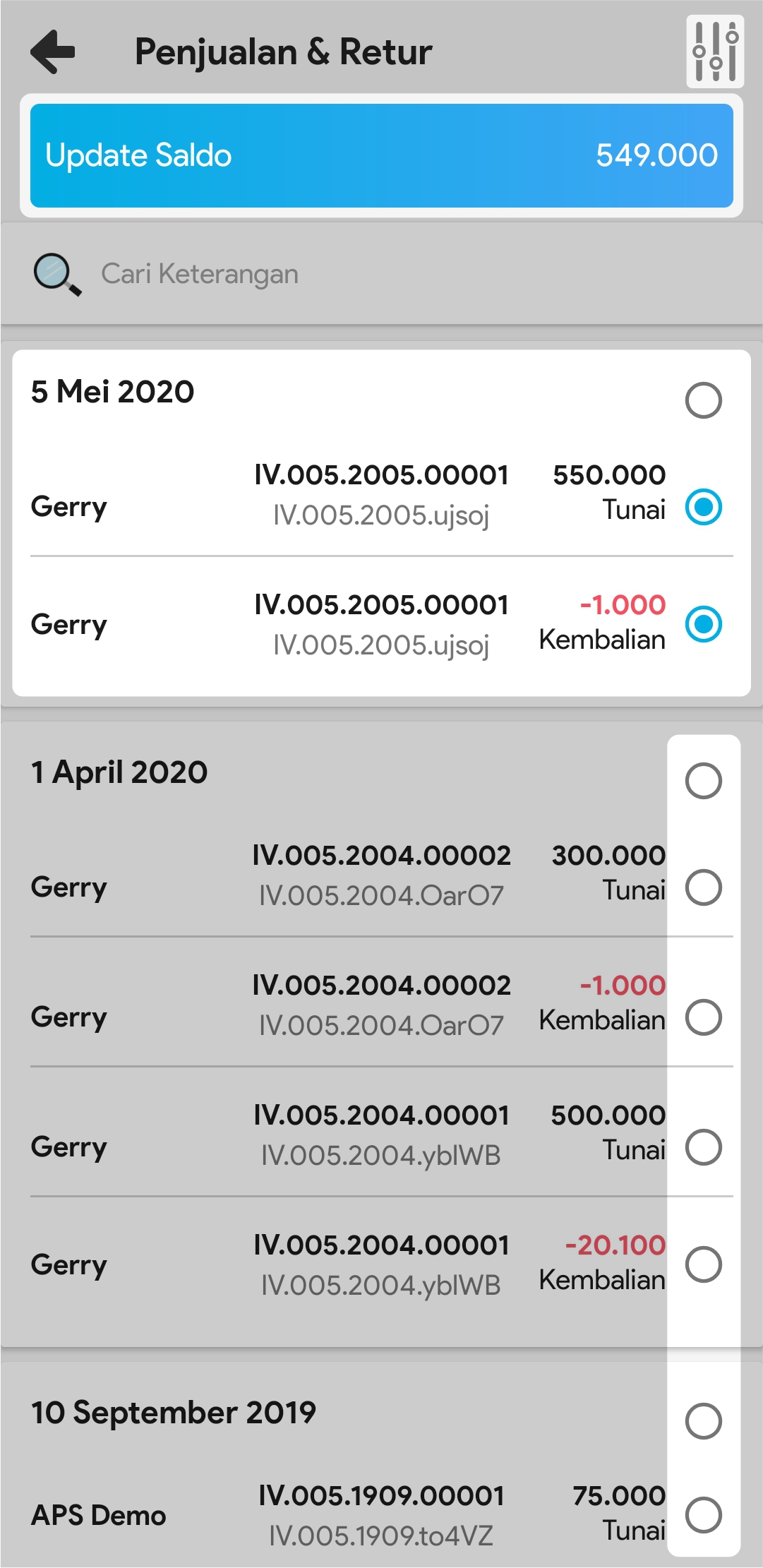Deselect the 550.000 Tunai transaction radio
The height and width of the screenshot is (1568, 763).
(703, 507)
